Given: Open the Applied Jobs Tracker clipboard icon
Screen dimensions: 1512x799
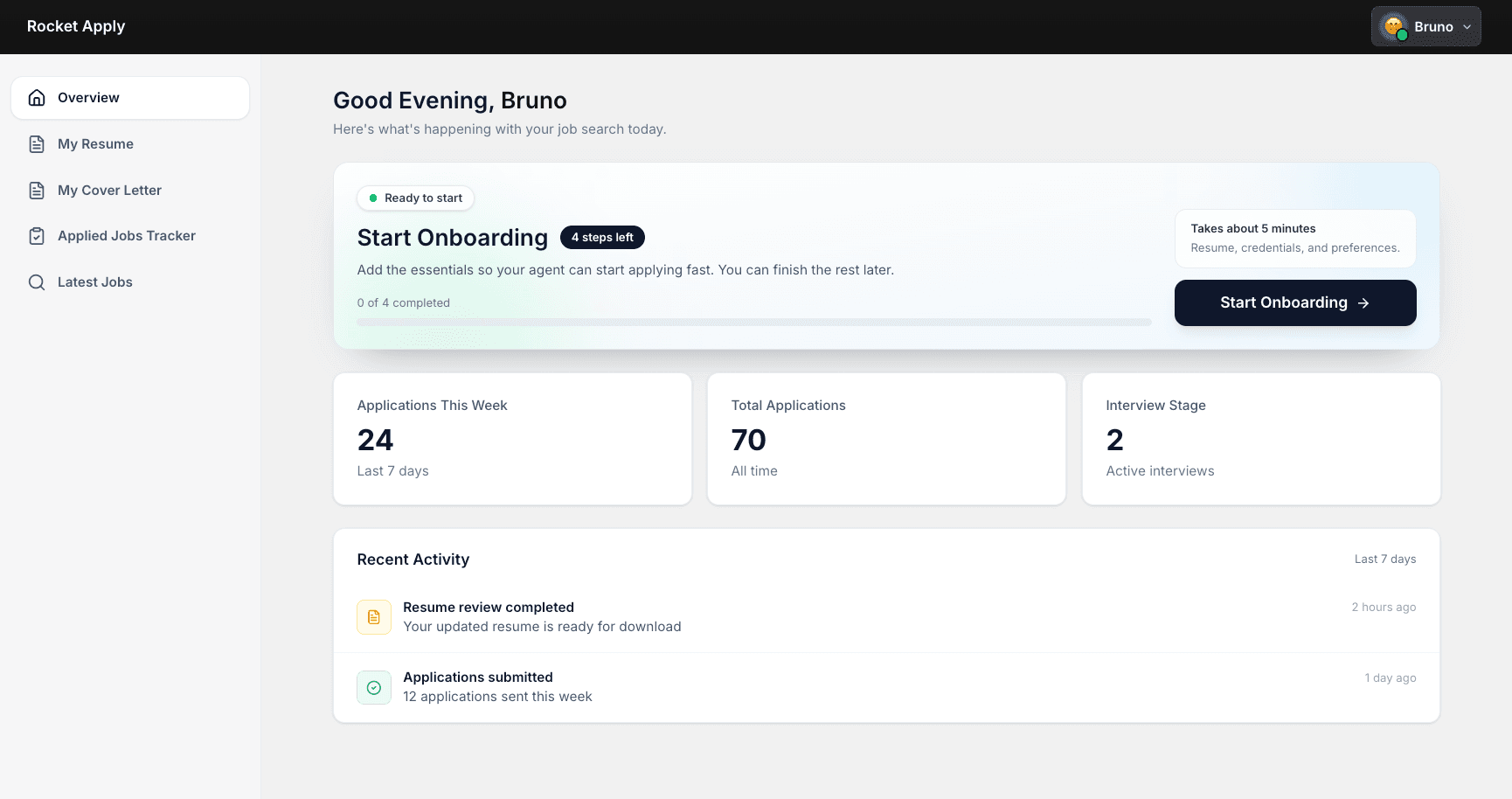Looking at the screenshot, I should click(36, 235).
